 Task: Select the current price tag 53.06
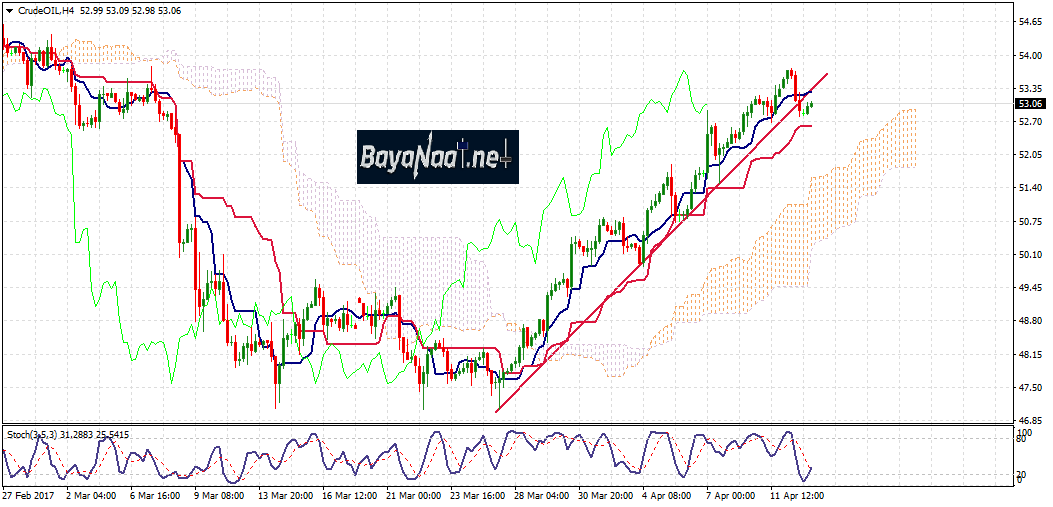pyautogui.click(x=1030, y=103)
